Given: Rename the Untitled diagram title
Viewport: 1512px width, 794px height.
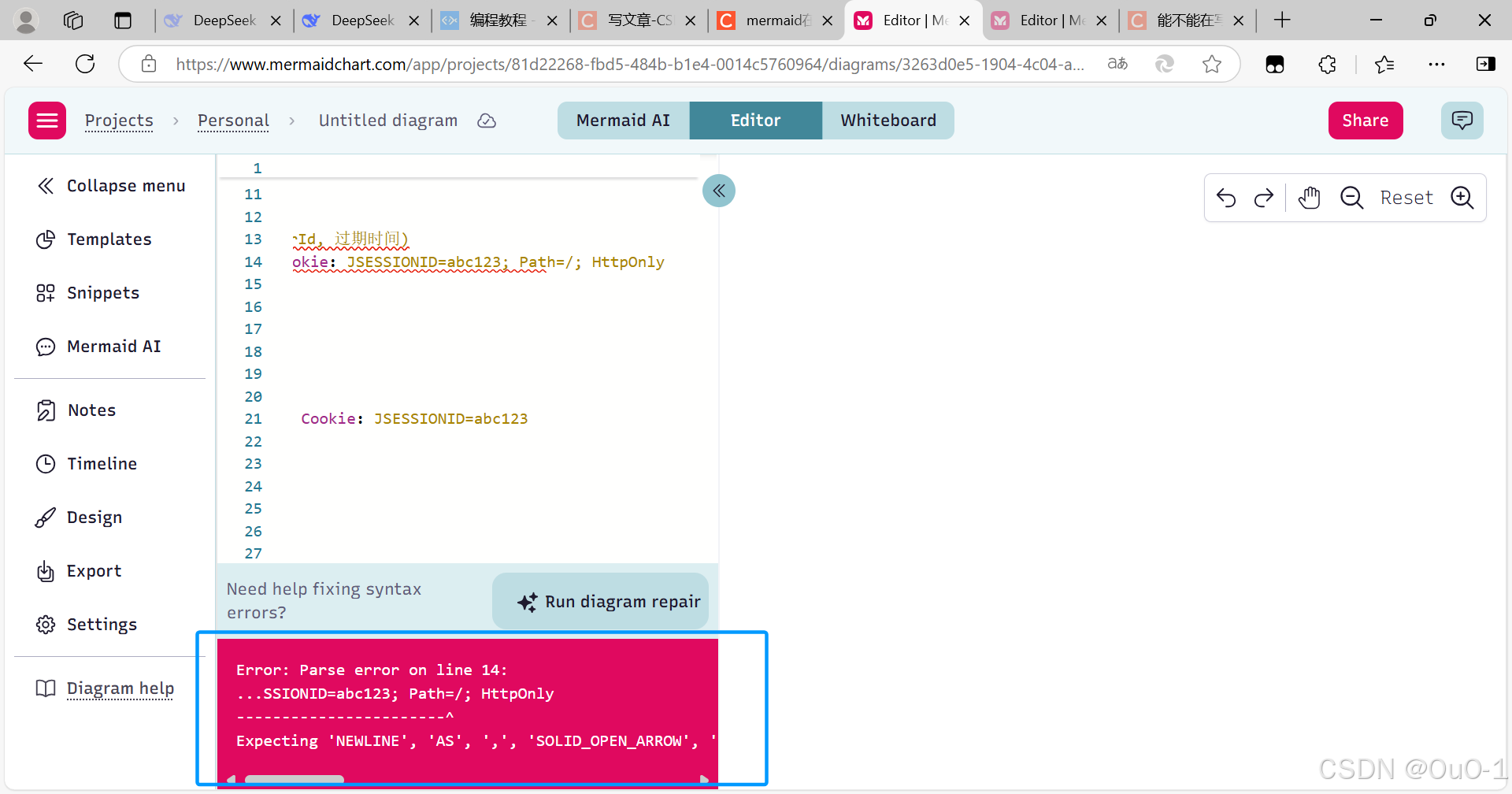Looking at the screenshot, I should click(387, 121).
